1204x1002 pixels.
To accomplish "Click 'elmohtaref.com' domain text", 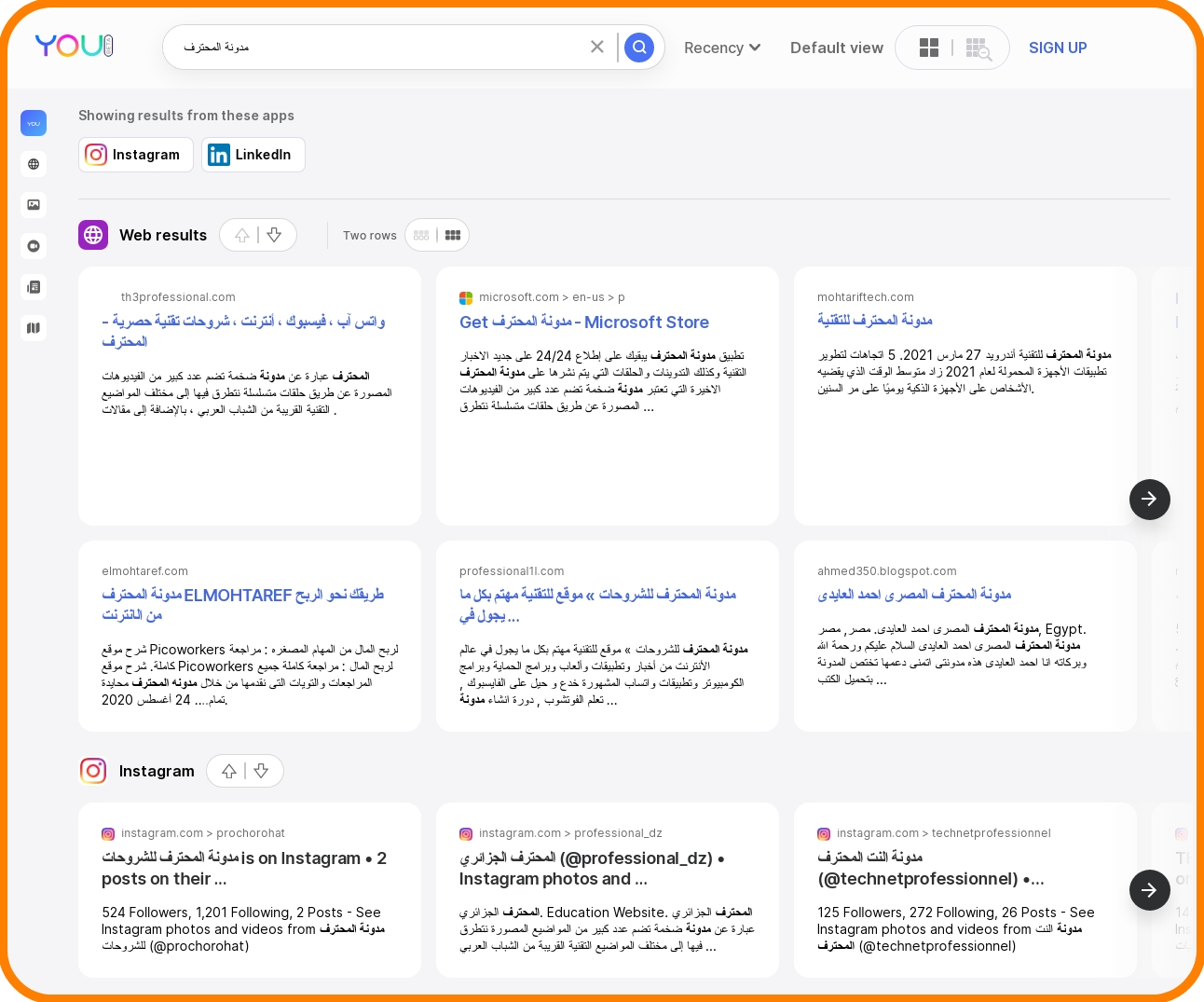I will pyautogui.click(x=144, y=571).
